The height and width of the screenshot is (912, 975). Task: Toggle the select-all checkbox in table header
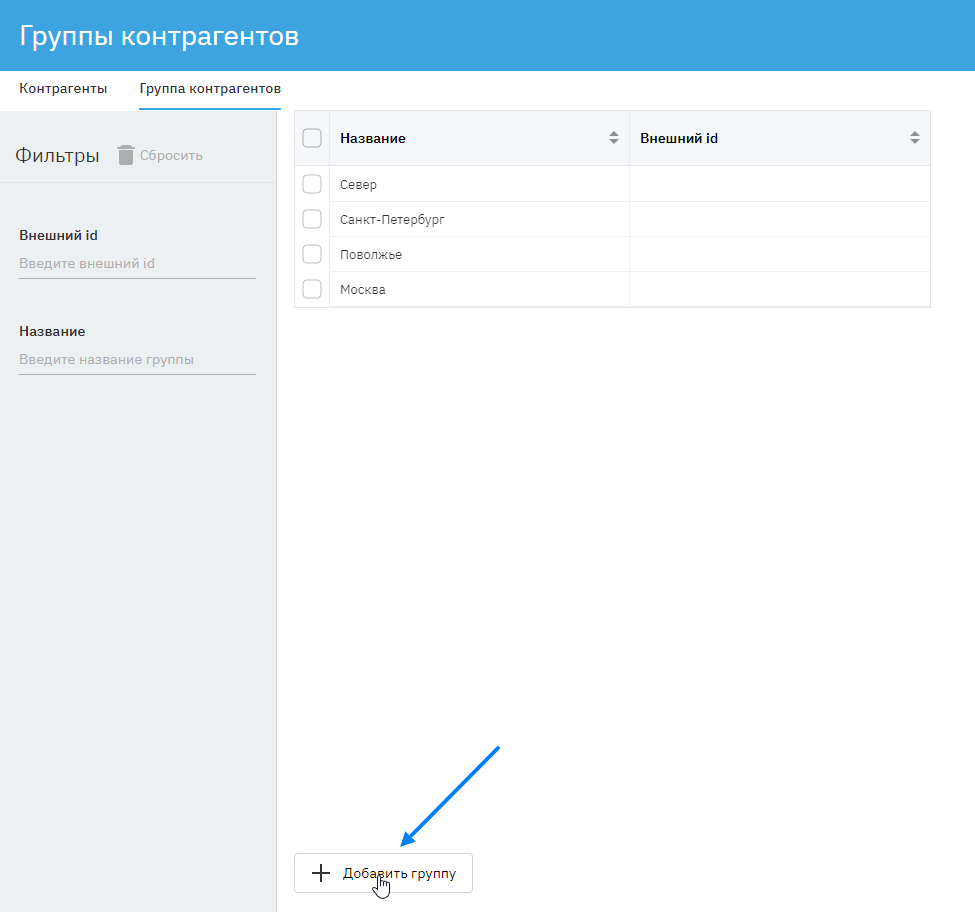tap(312, 138)
